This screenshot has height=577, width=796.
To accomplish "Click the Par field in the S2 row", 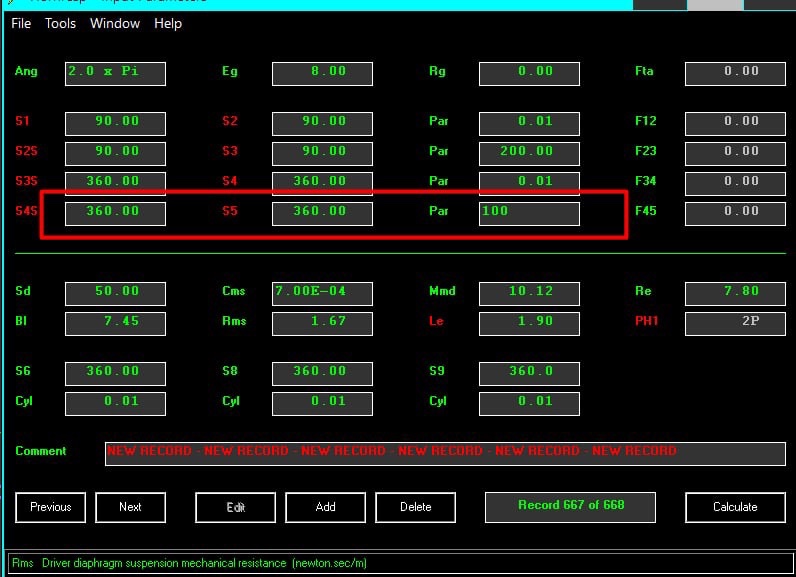I will point(529,124).
